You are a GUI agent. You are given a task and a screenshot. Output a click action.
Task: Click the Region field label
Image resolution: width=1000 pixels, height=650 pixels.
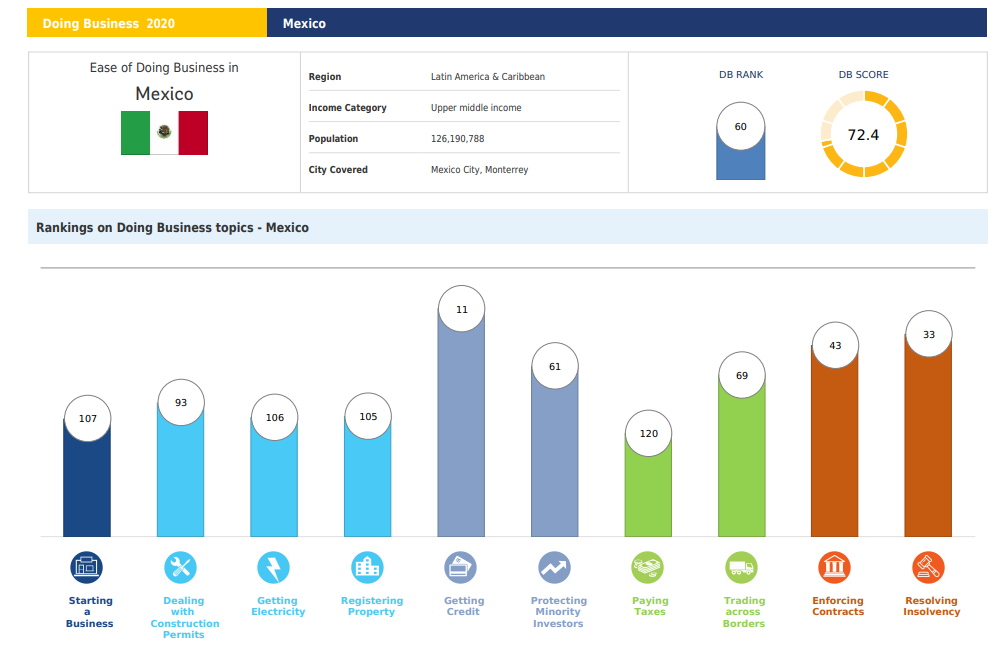[x=325, y=77]
